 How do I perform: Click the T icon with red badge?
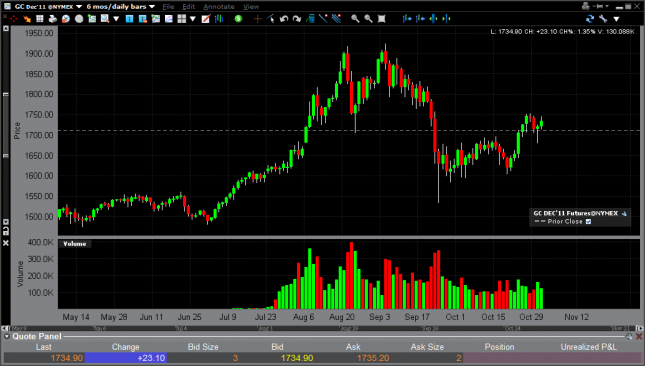[x=143, y=19]
